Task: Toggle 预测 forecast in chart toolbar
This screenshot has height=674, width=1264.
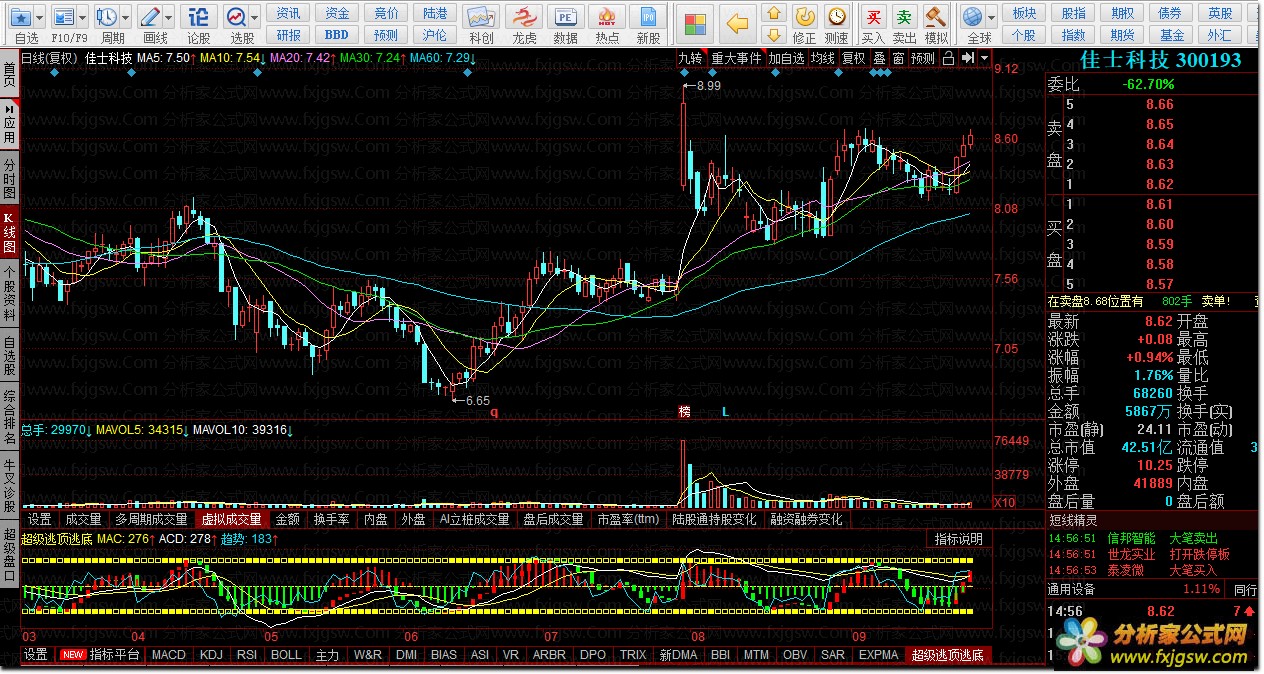Action: click(923, 58)
